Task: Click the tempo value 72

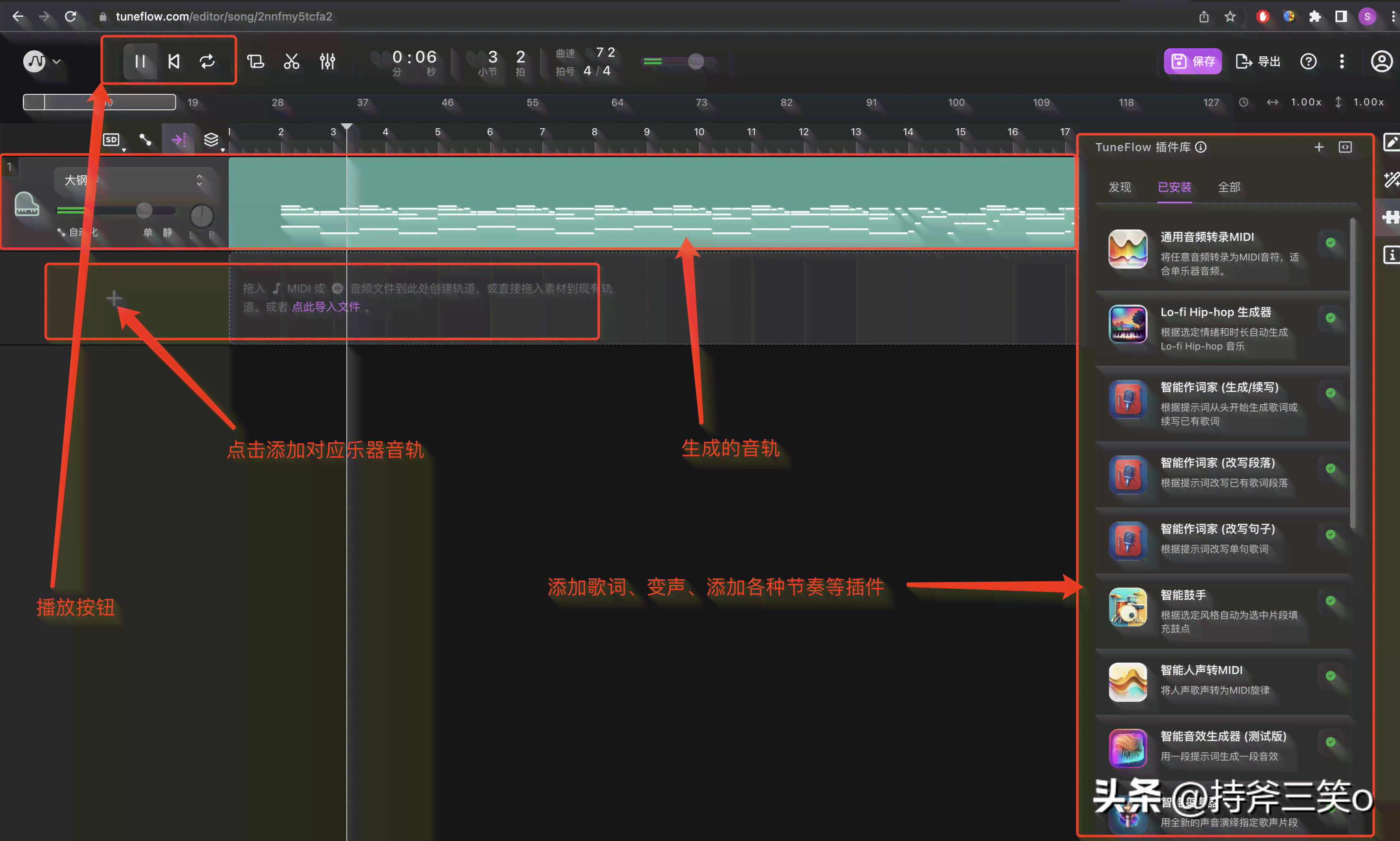Action: (605, 53)
